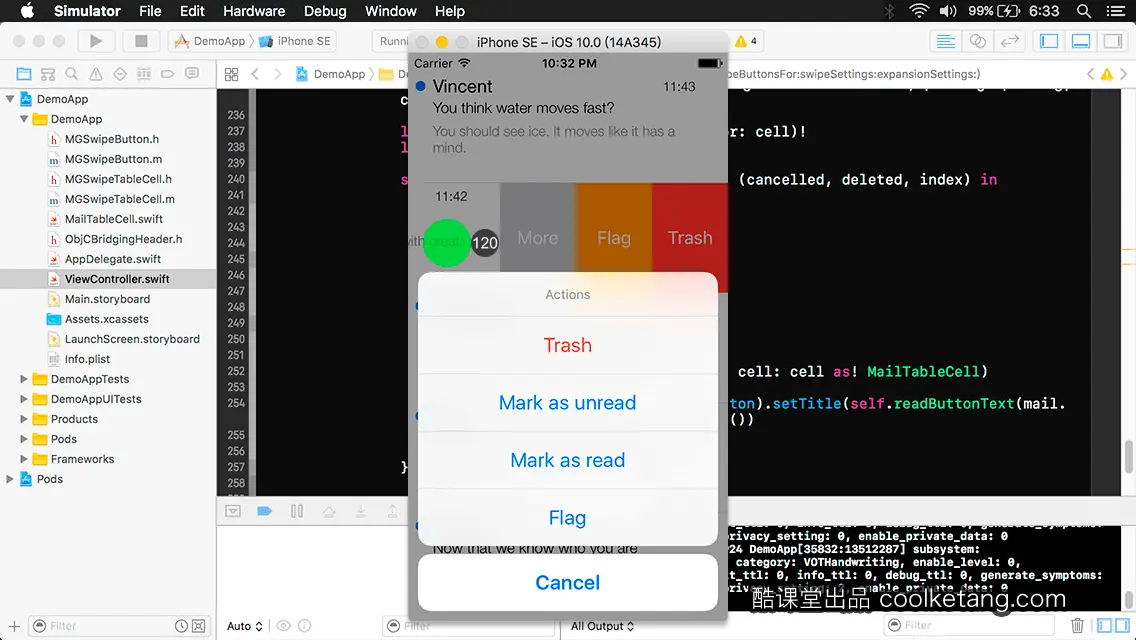Open the Test navigator diamond icon

click(120, 74)
